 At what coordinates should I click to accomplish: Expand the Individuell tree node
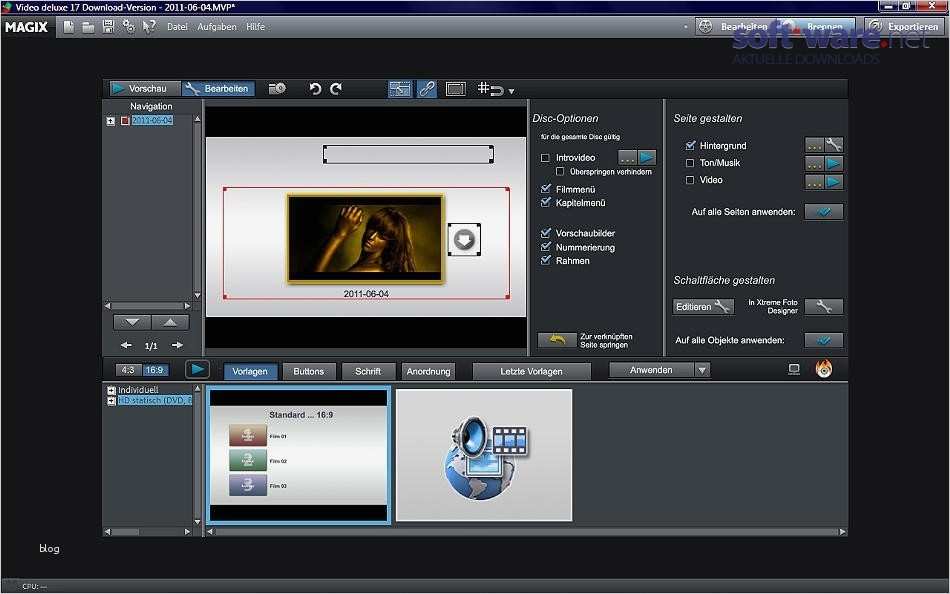(x=110, y=390)
